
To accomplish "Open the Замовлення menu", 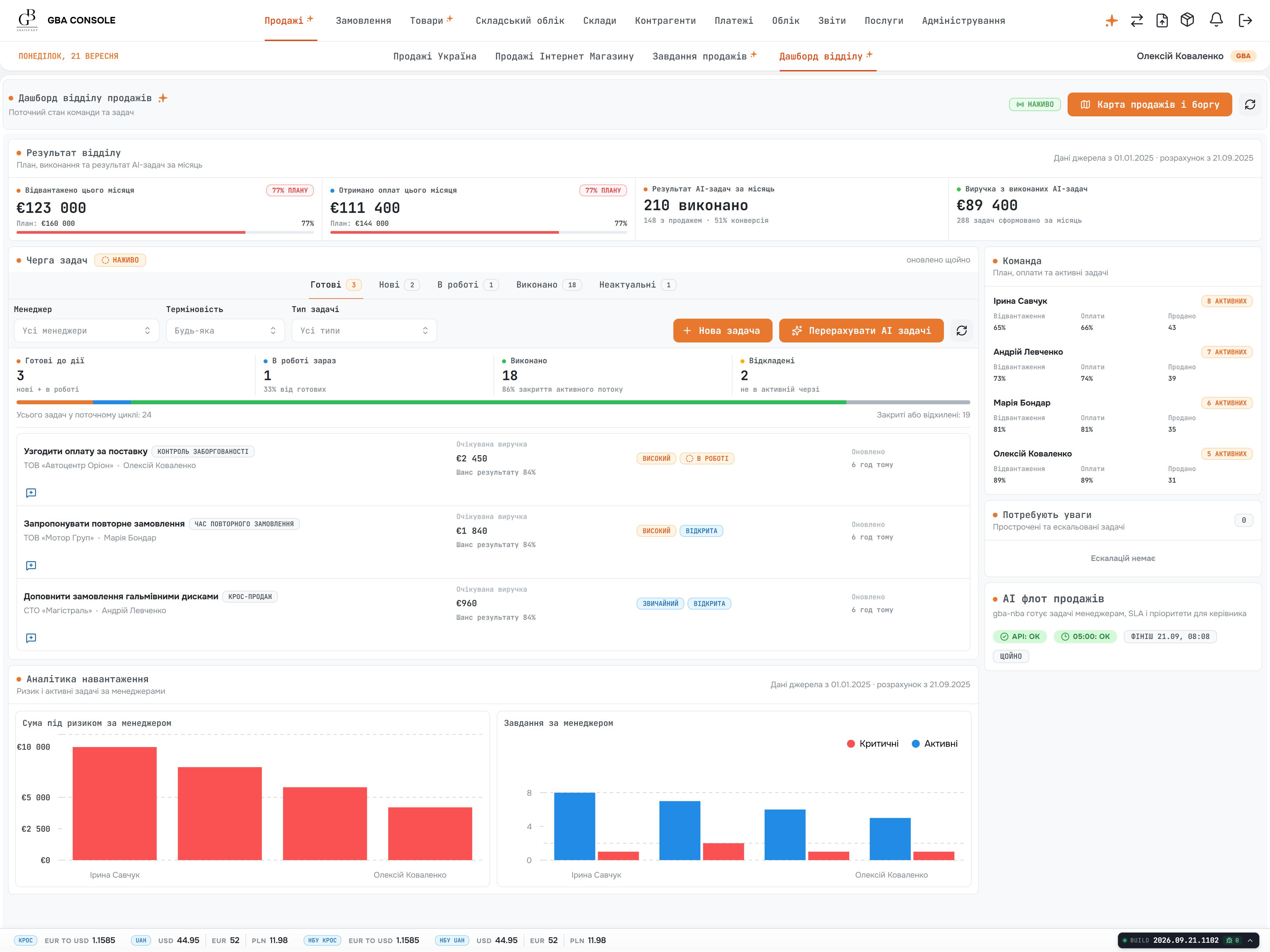I will pyautogui.click(x=363, y=20).
